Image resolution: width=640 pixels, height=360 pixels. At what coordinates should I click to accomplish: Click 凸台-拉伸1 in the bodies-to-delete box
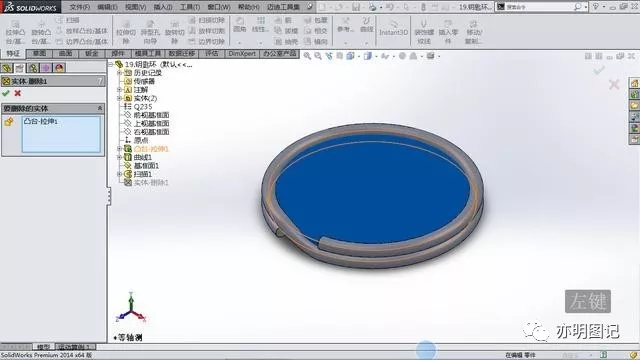pos(40,121)
